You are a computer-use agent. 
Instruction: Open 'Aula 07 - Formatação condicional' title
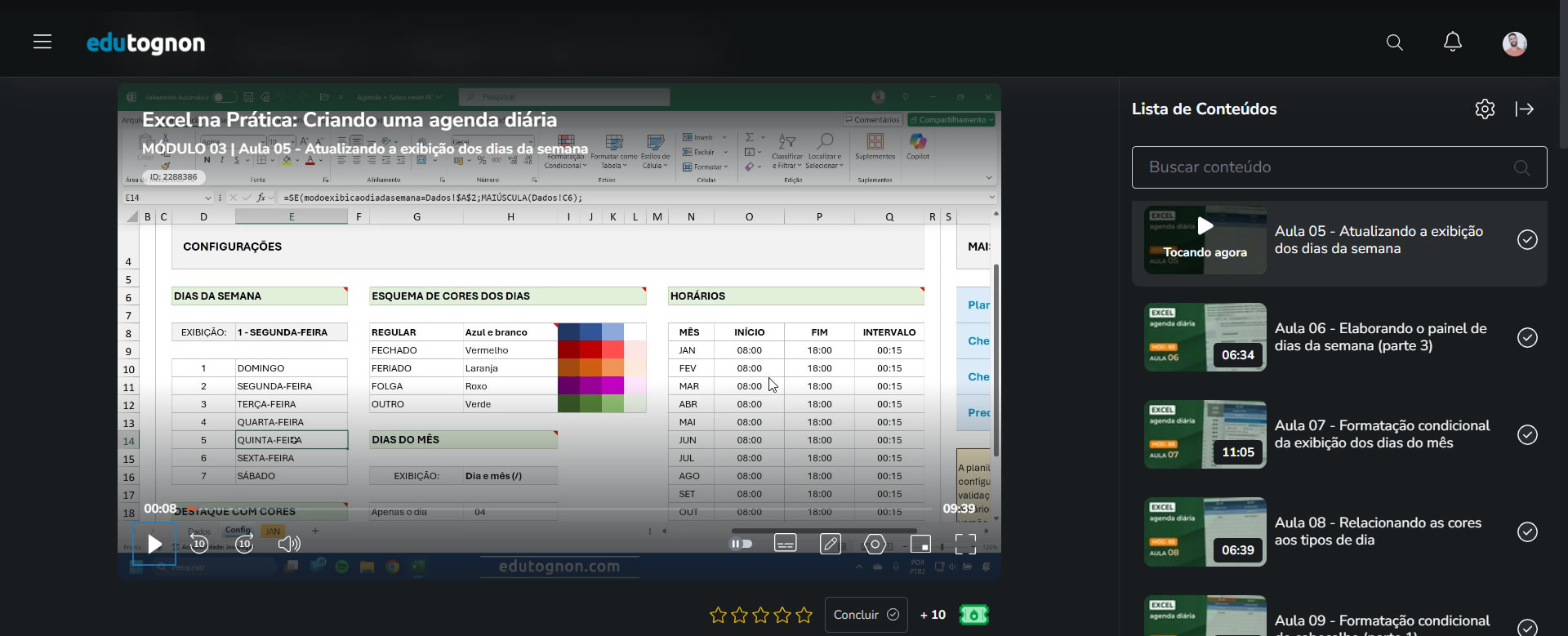click(1383, 434)
